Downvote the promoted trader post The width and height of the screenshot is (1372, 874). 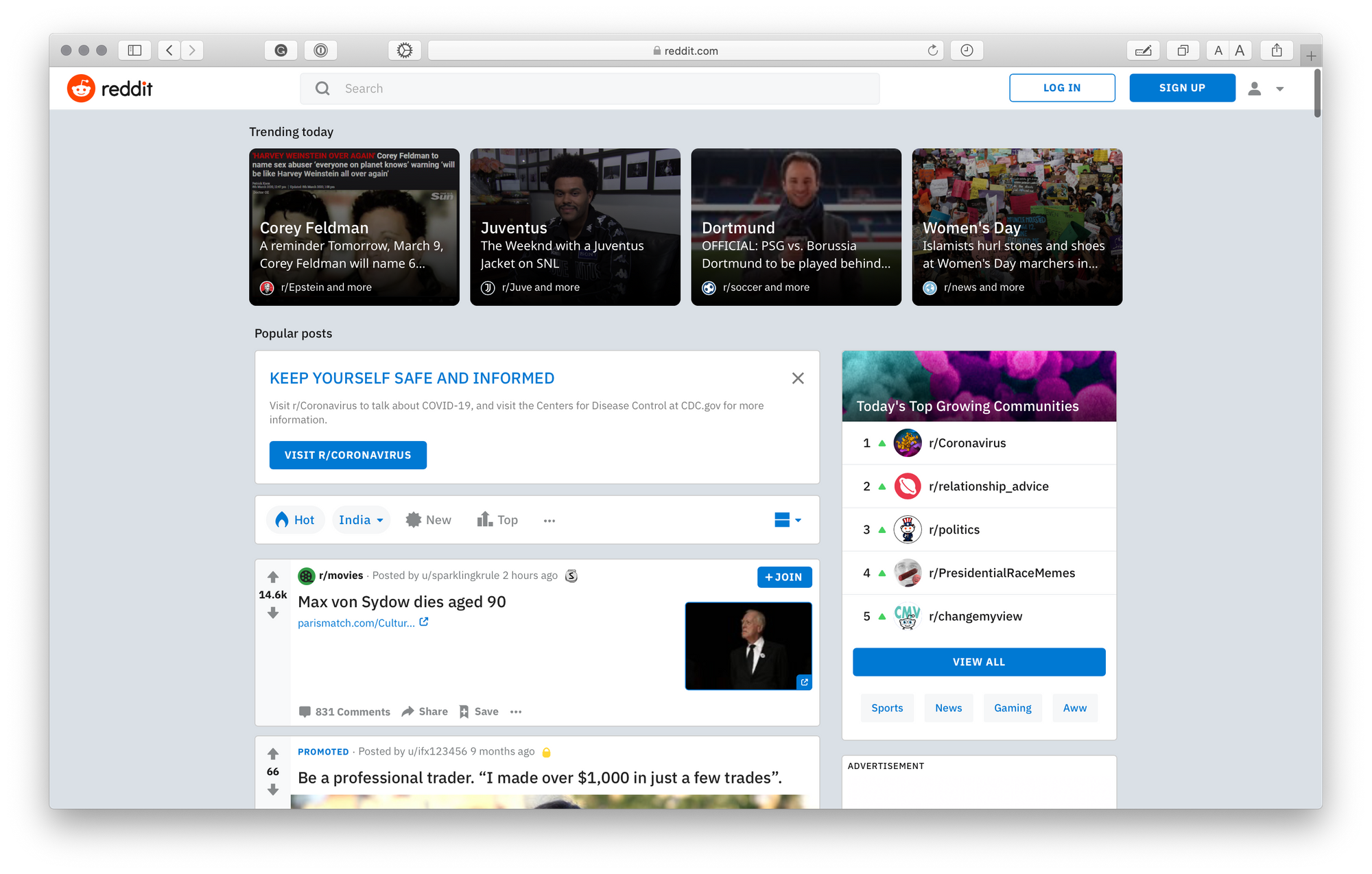(273, 790)
